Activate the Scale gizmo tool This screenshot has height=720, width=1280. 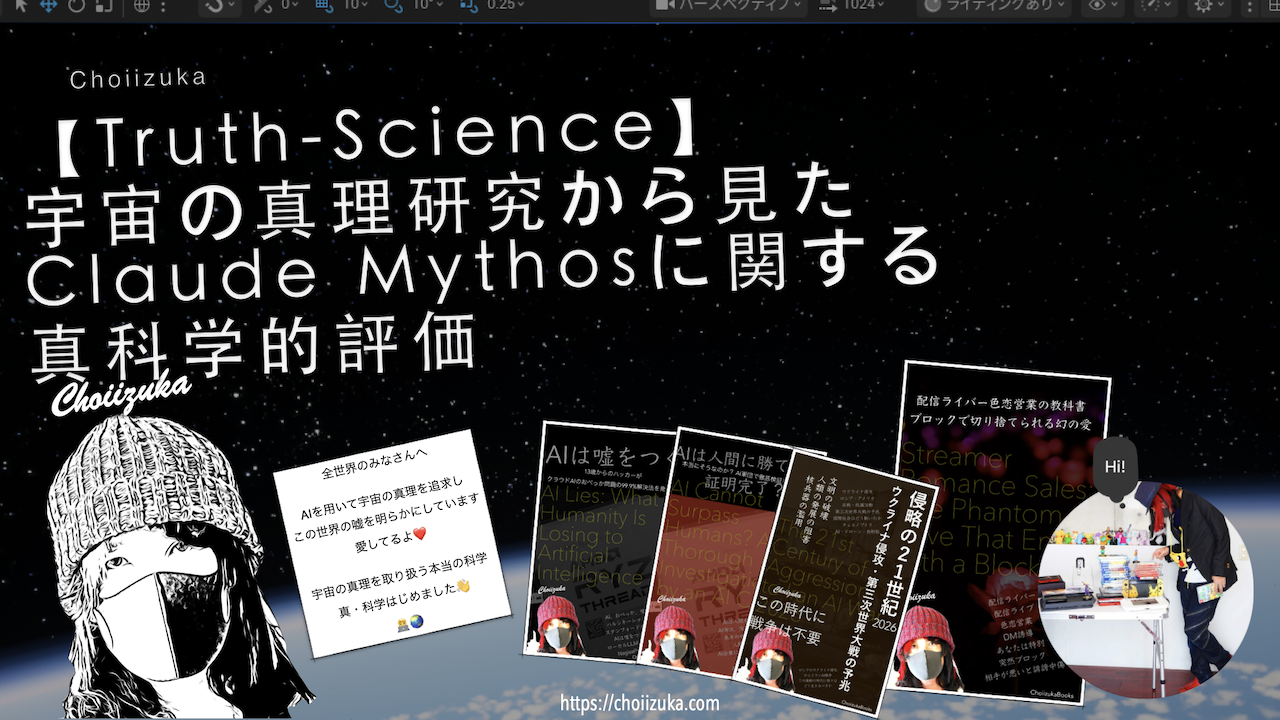[104, 5]
